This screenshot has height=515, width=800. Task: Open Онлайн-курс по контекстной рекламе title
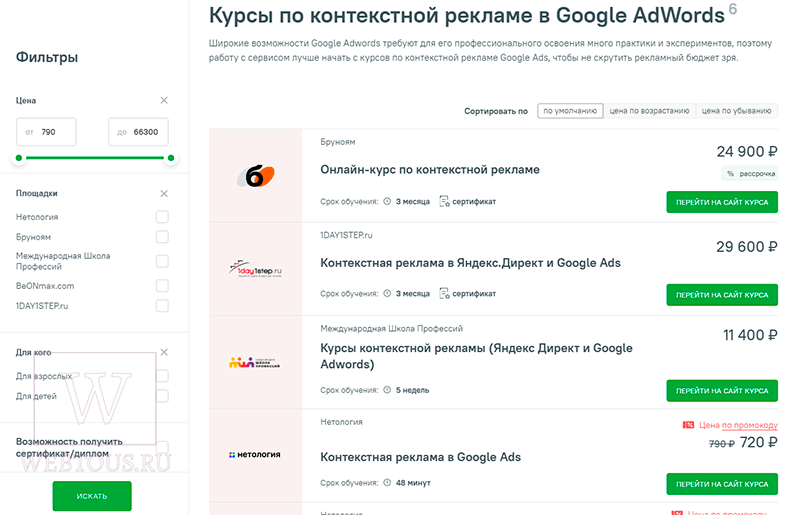click(430, 169)
